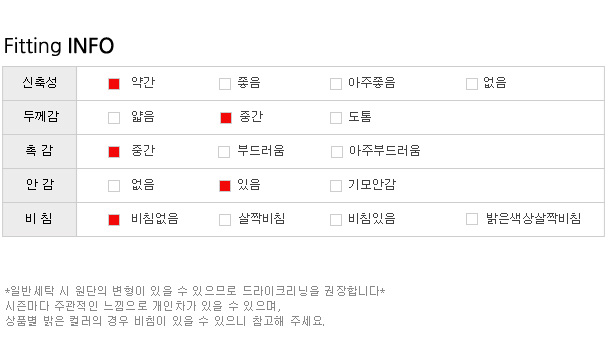Viewport: 608px width, 361px height.
Task: Select the 얇음 thickness checkbox
Action: [x=114, y=118]
